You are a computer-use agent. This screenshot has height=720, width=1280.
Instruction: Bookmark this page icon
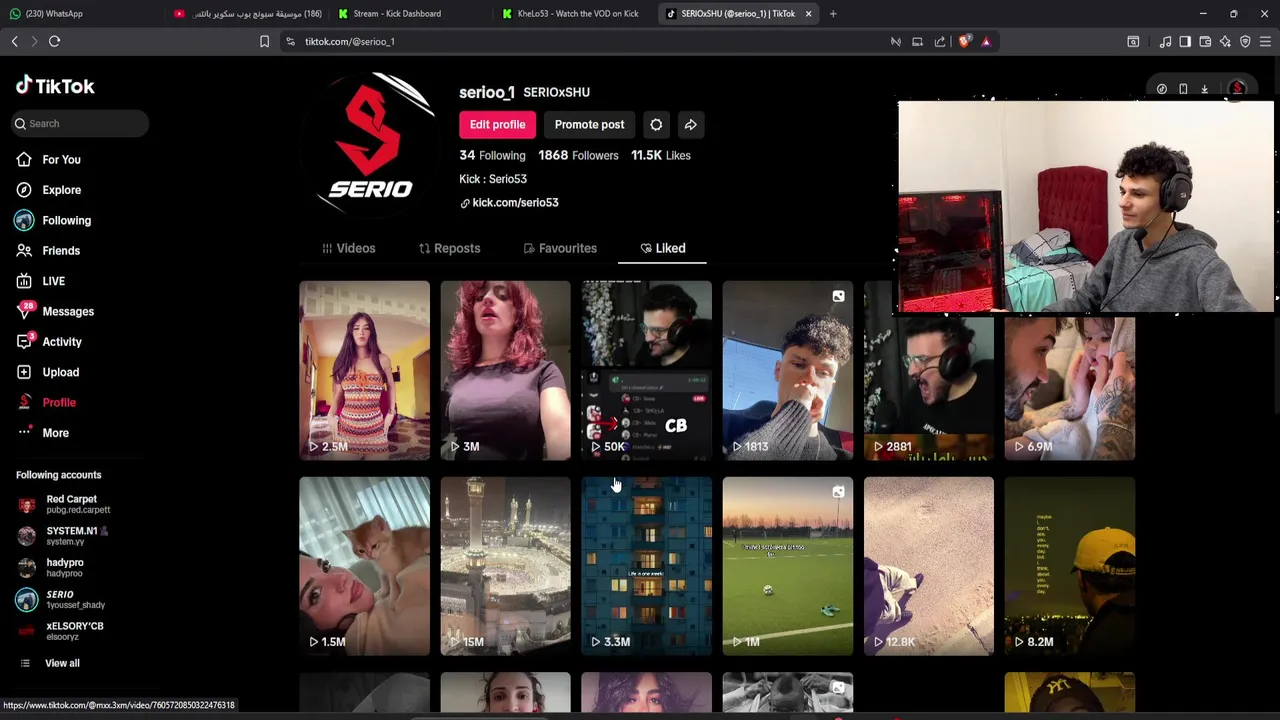point(264,41)
